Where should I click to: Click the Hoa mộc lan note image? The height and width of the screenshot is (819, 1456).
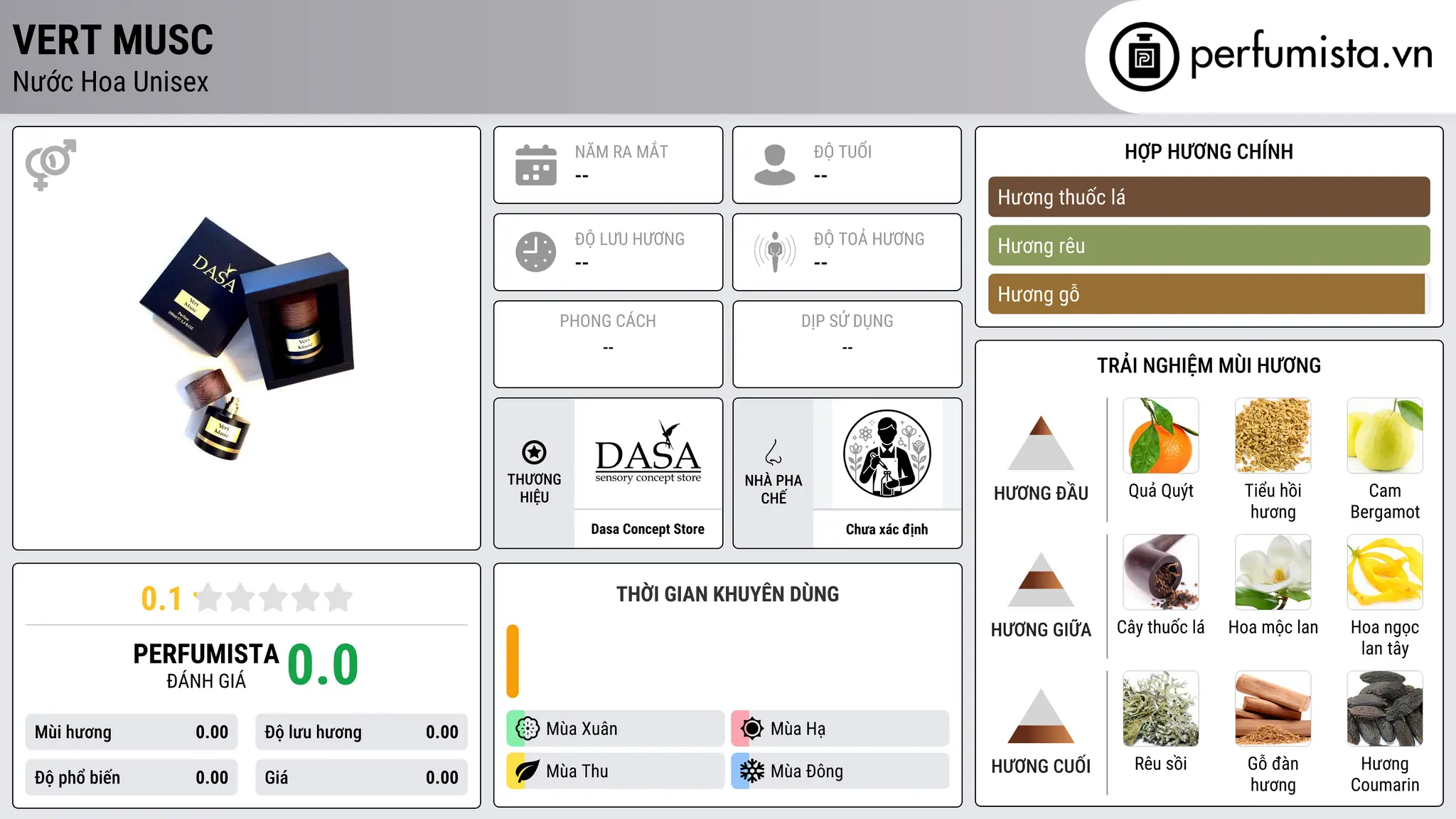(1273, 572)
